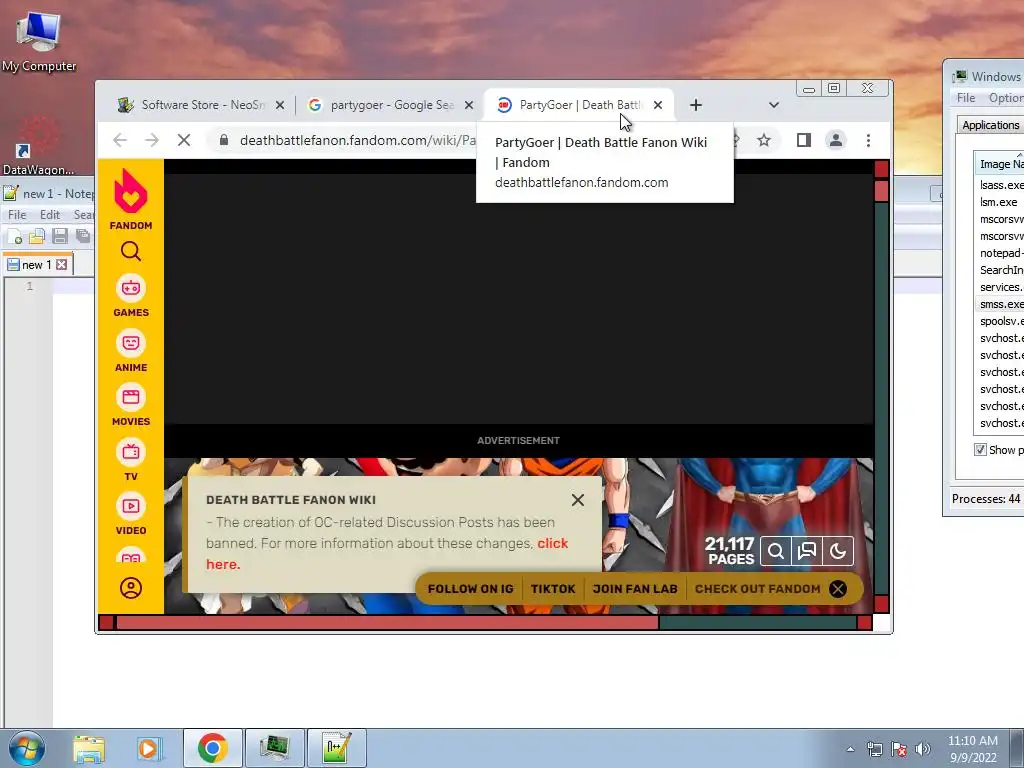Go back in Chrome
Screen dimensions: 1024x768
[x=120, y=140]
